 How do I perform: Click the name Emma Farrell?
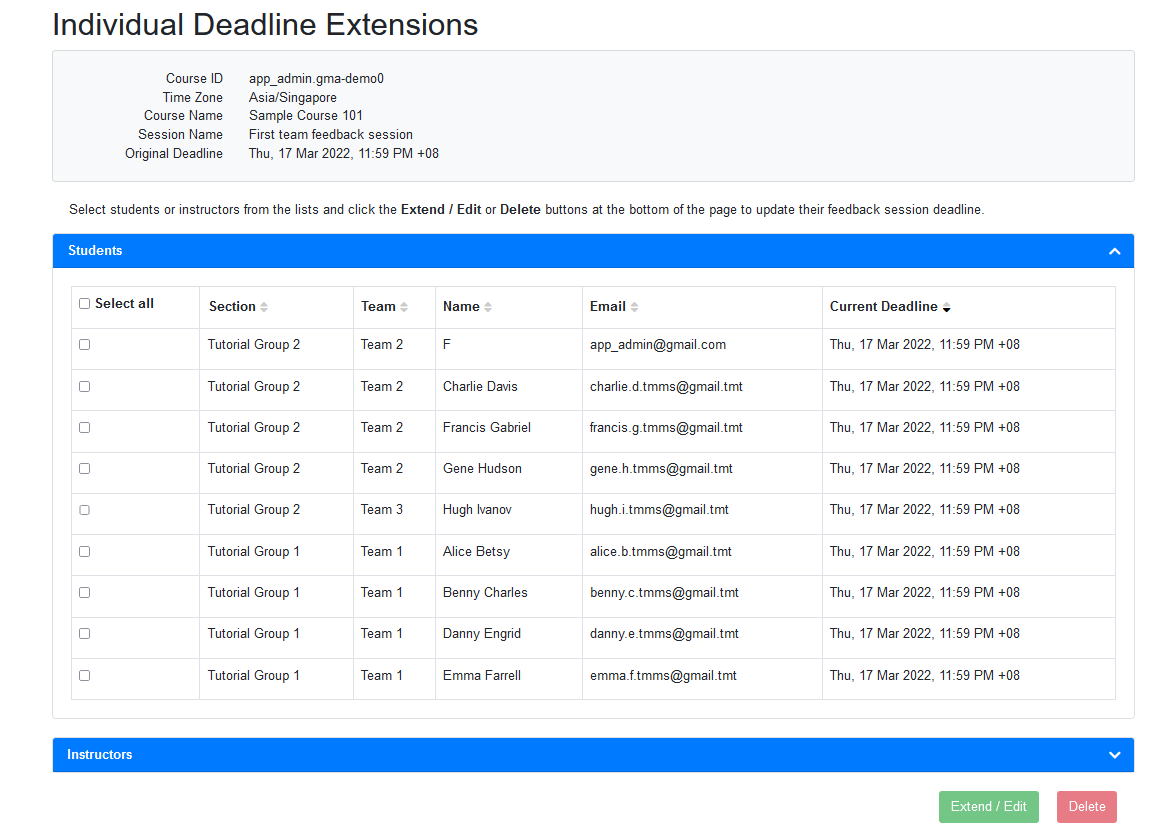tap(481, 676)
